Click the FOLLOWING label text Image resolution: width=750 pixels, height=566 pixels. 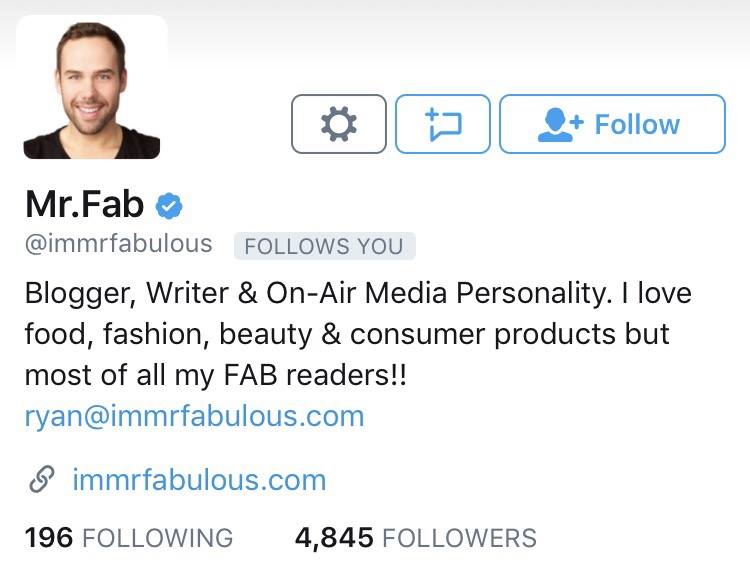[x=157, y=538]
